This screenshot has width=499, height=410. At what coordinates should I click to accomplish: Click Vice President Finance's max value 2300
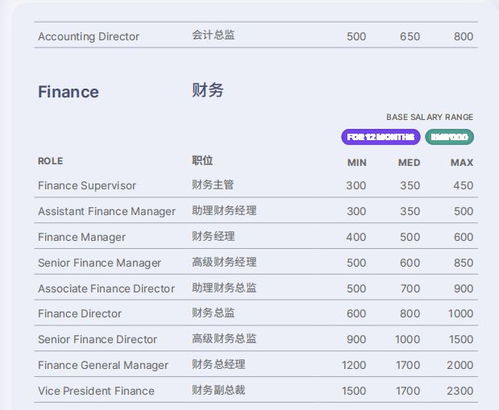tap(460, 391)
